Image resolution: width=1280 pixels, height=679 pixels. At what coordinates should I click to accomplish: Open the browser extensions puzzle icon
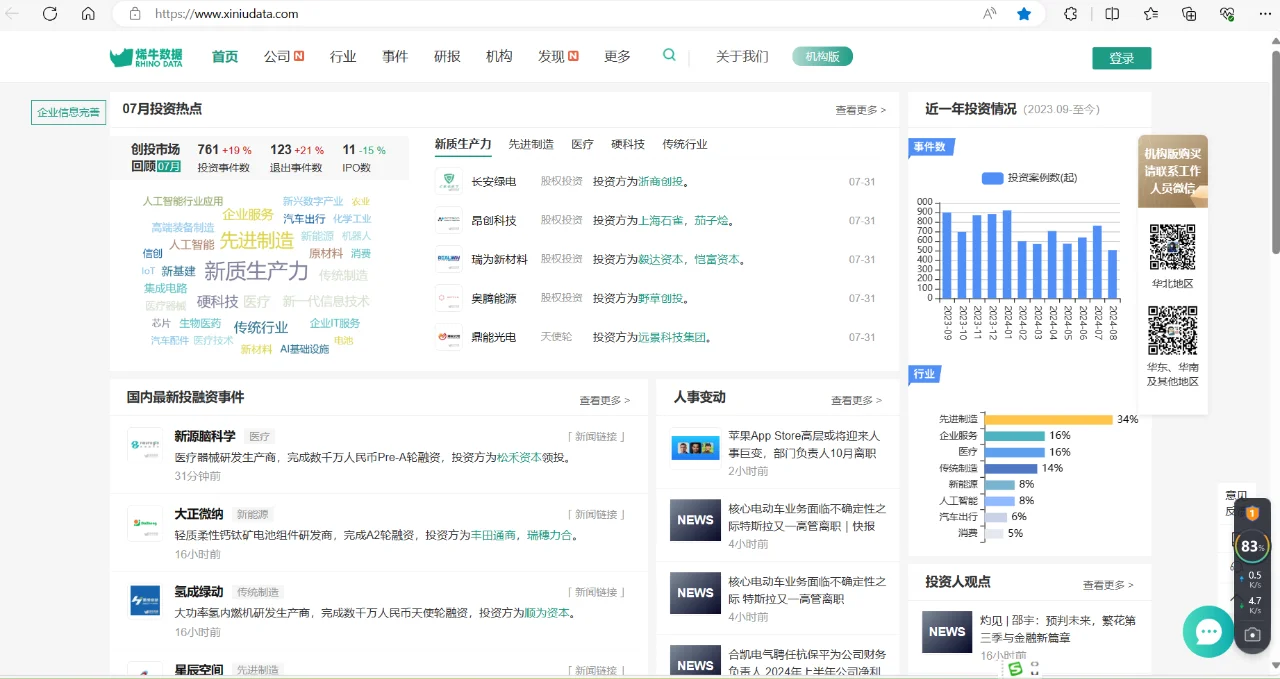click(x=1071, y=14)
